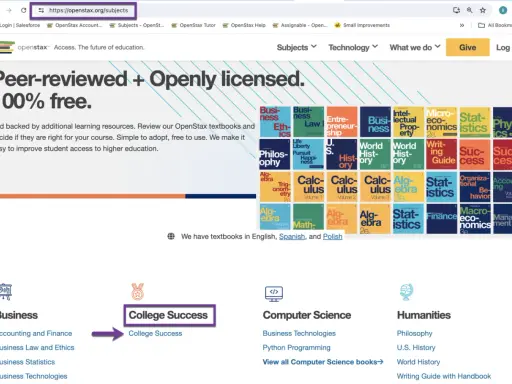Viewport: 512px width, 384px height.
Task: Click the yellow Give button
Action: (468, 47)
